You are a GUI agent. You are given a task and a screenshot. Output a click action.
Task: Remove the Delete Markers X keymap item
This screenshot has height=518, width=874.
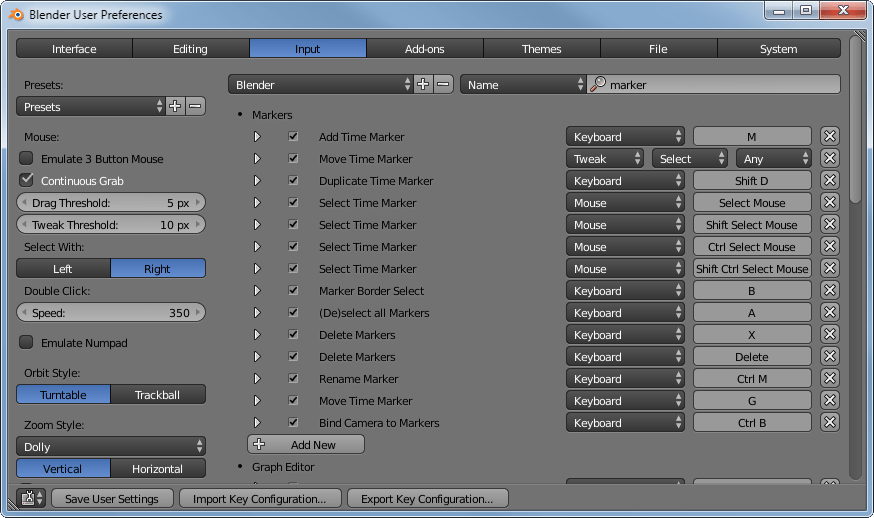click(829, 335)
